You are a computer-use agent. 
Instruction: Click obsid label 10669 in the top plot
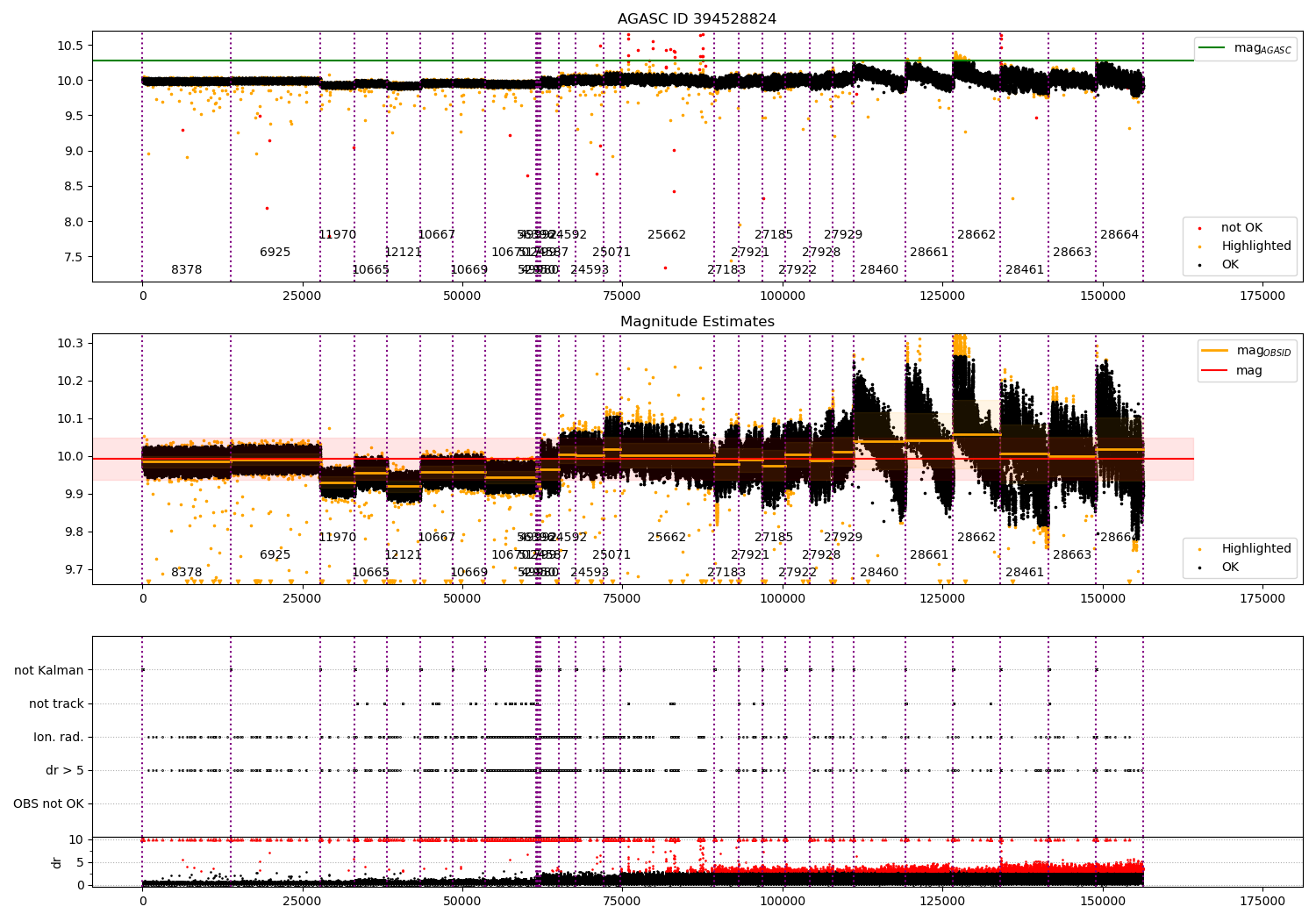click(x=468, y=270)
